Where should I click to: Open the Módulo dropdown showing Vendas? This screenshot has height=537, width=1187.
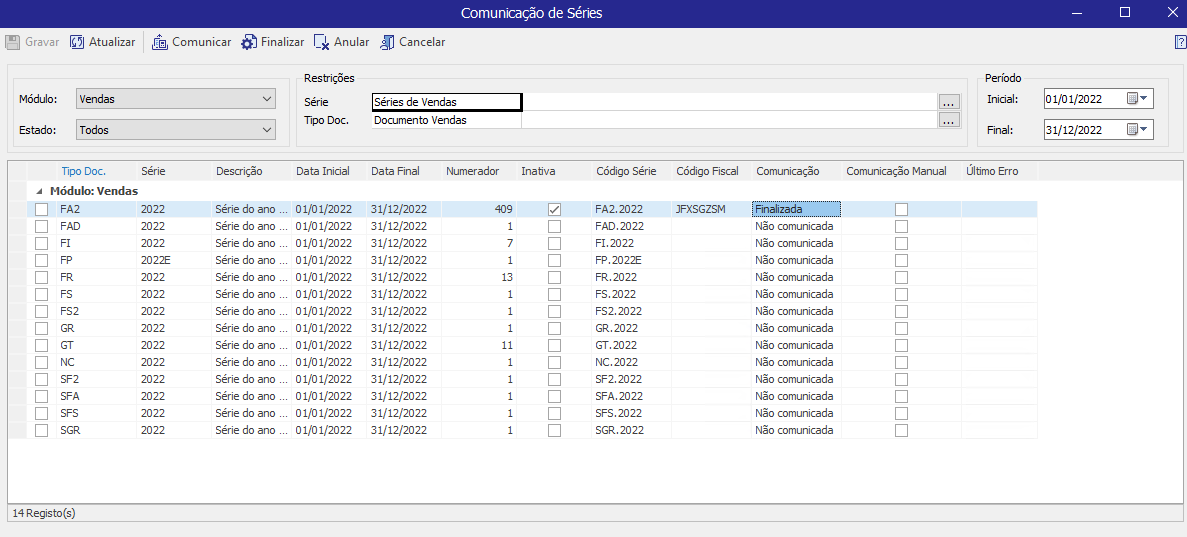[x=175, y=99]
